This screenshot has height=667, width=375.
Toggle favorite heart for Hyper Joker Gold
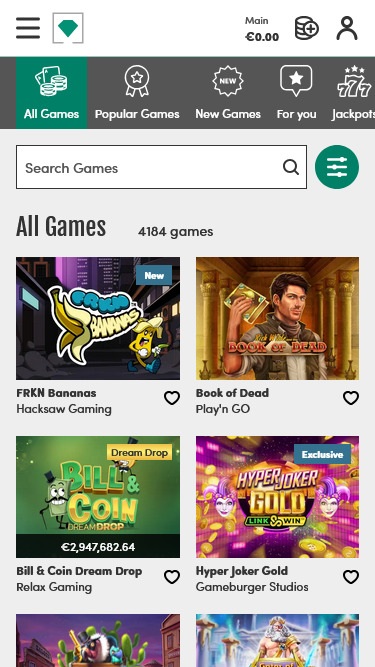(x=351, y=577)
